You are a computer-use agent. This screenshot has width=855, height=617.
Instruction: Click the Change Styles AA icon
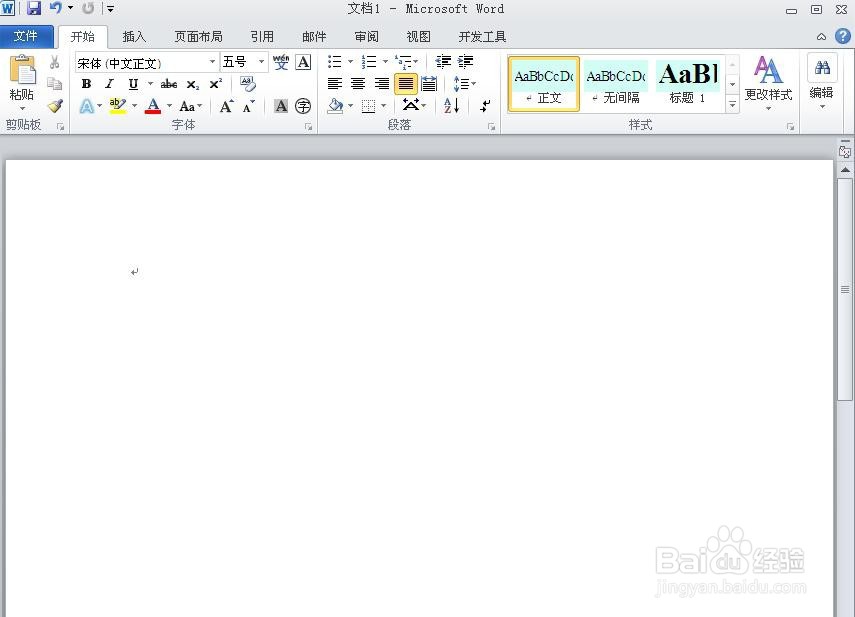click(x=768, y=70)
